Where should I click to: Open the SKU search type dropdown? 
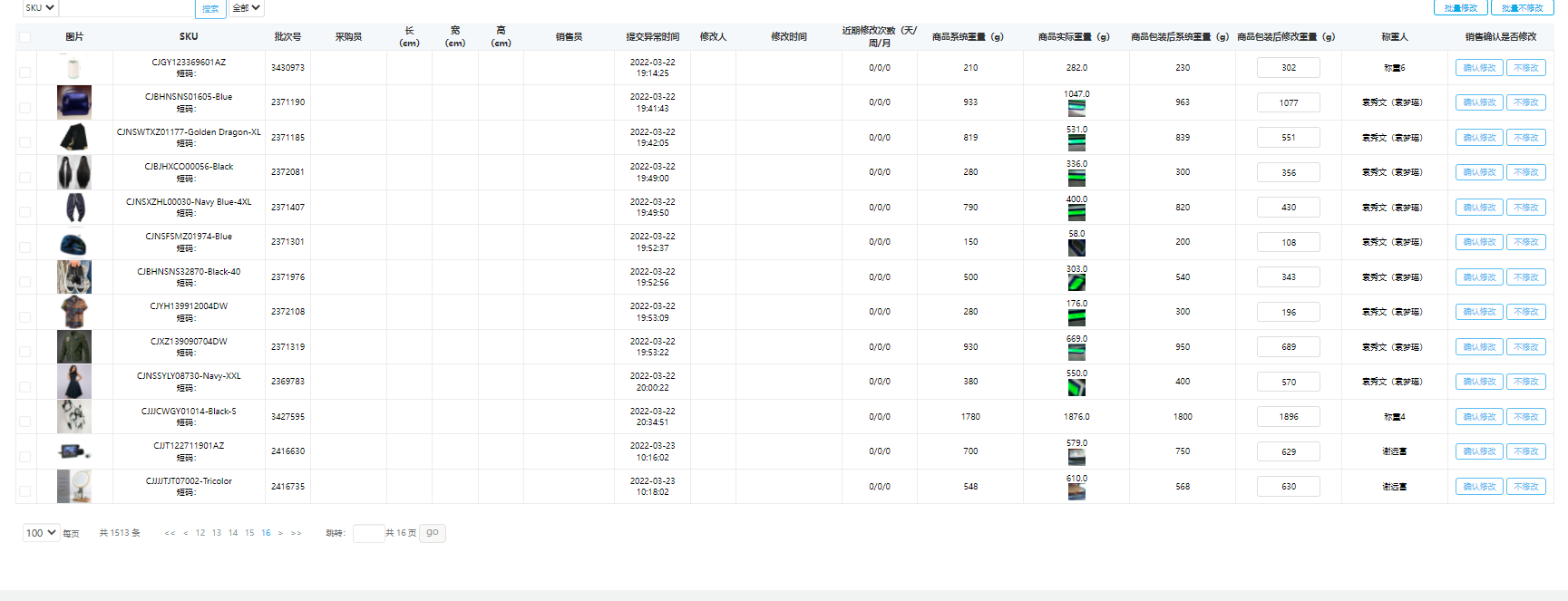click(40, 8)
